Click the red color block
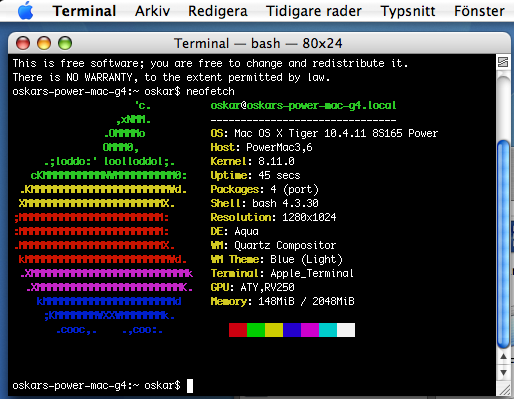The image size is (514, 399). 238,330
